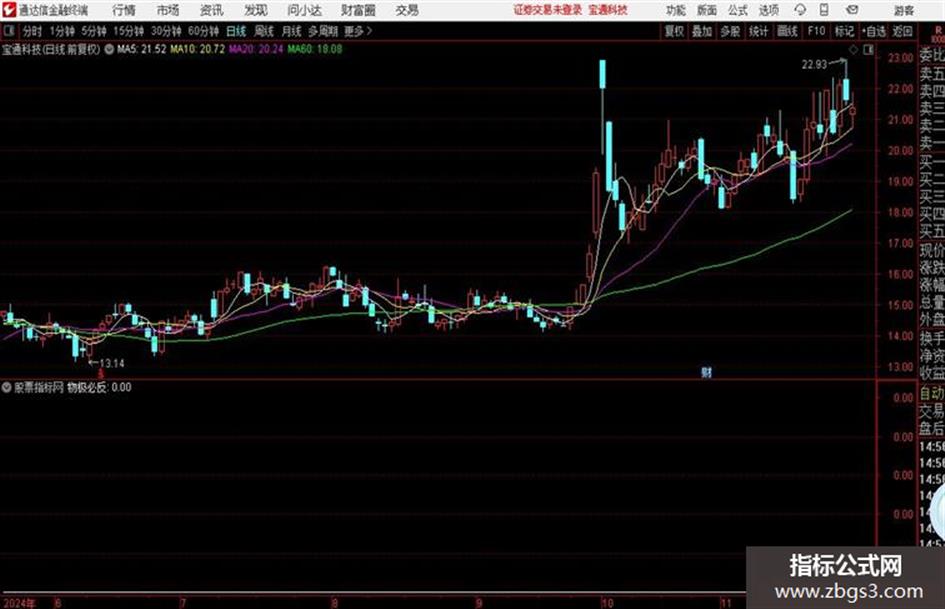Open main chart indicator dropdown beside 宝通科技

108,49
